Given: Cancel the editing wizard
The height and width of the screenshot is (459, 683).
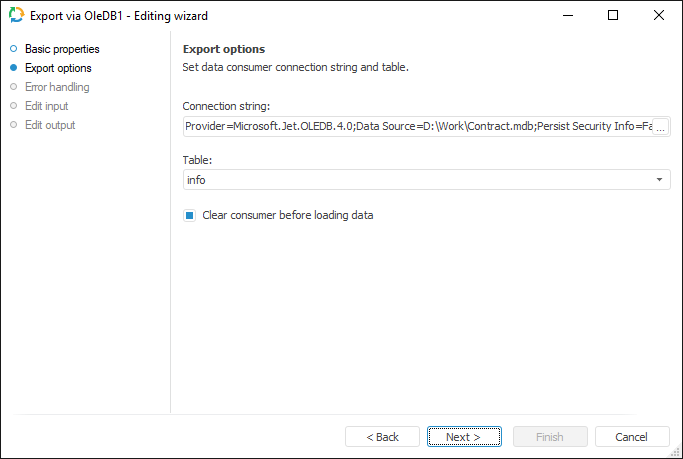Looking at the screenshot, I should (x=632, y=437).
